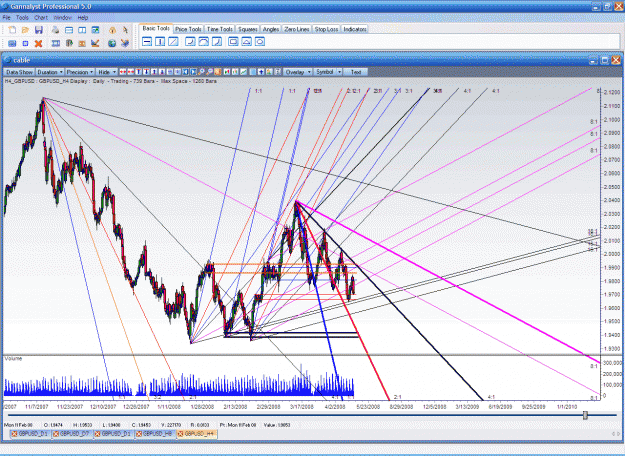Click the padlock icon in the main toolbar

pyautogui.click(x=112, y=30)
